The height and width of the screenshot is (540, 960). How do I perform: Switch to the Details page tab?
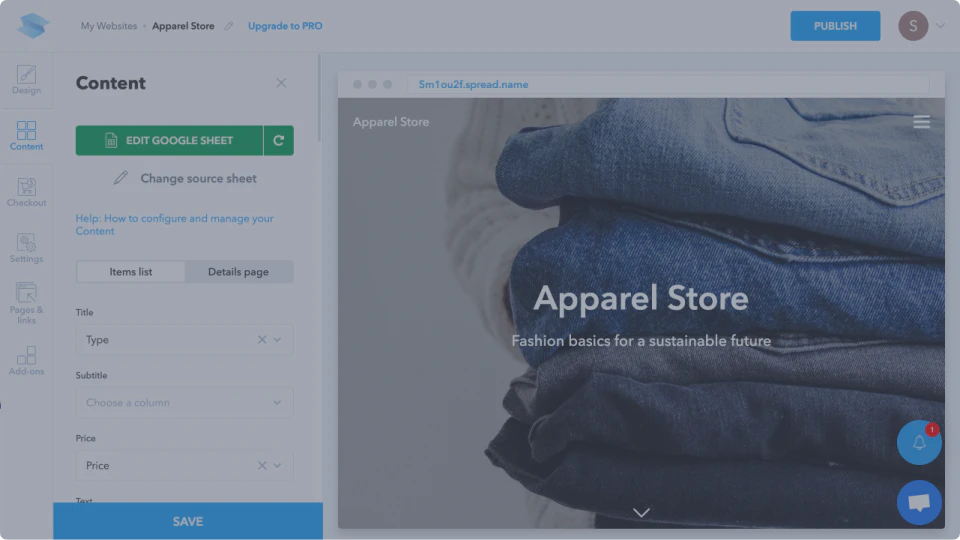click(238, 272)
